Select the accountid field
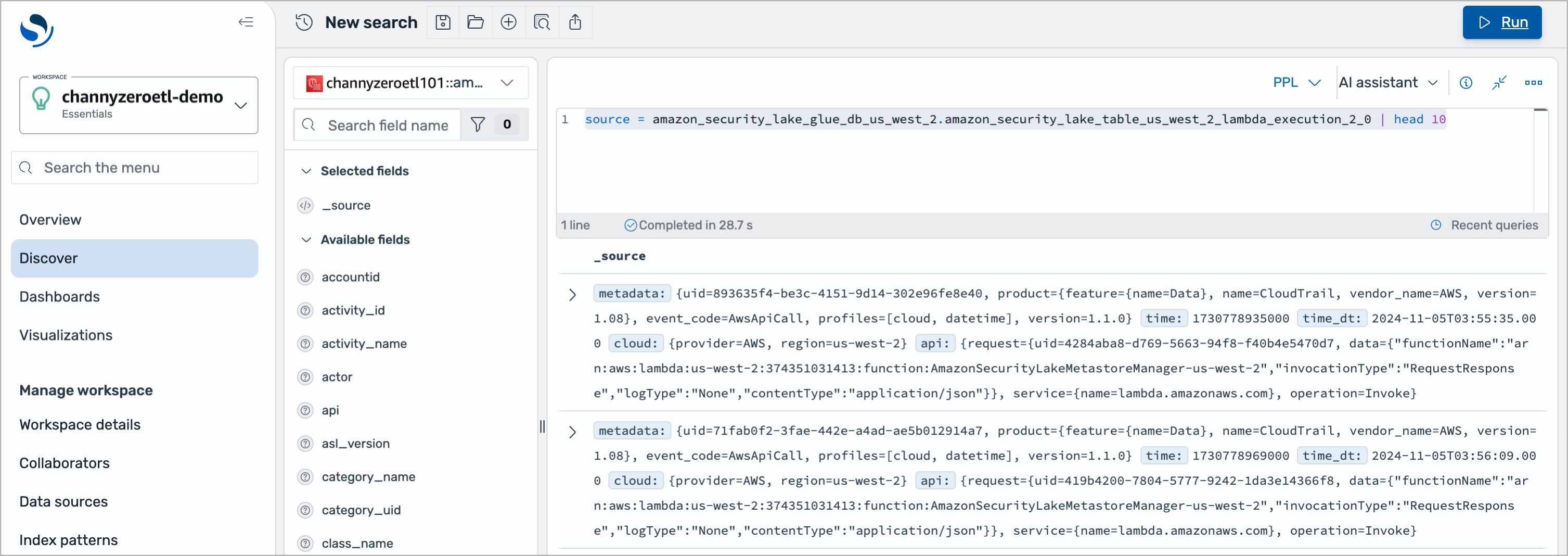1568x556 pixels. 351,277
